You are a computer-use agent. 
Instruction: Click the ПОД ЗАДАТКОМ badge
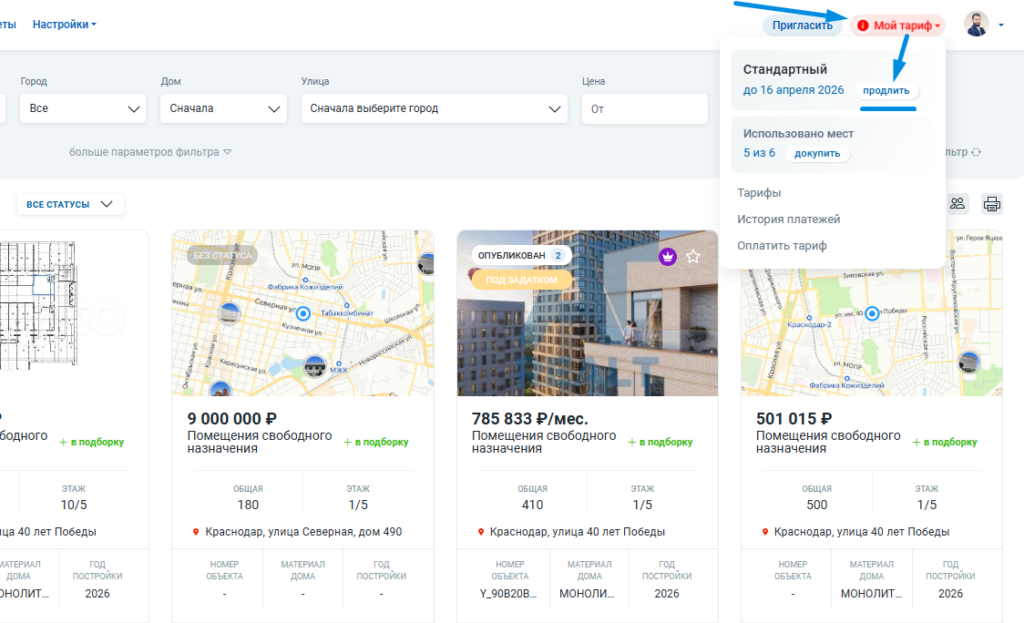521,280
